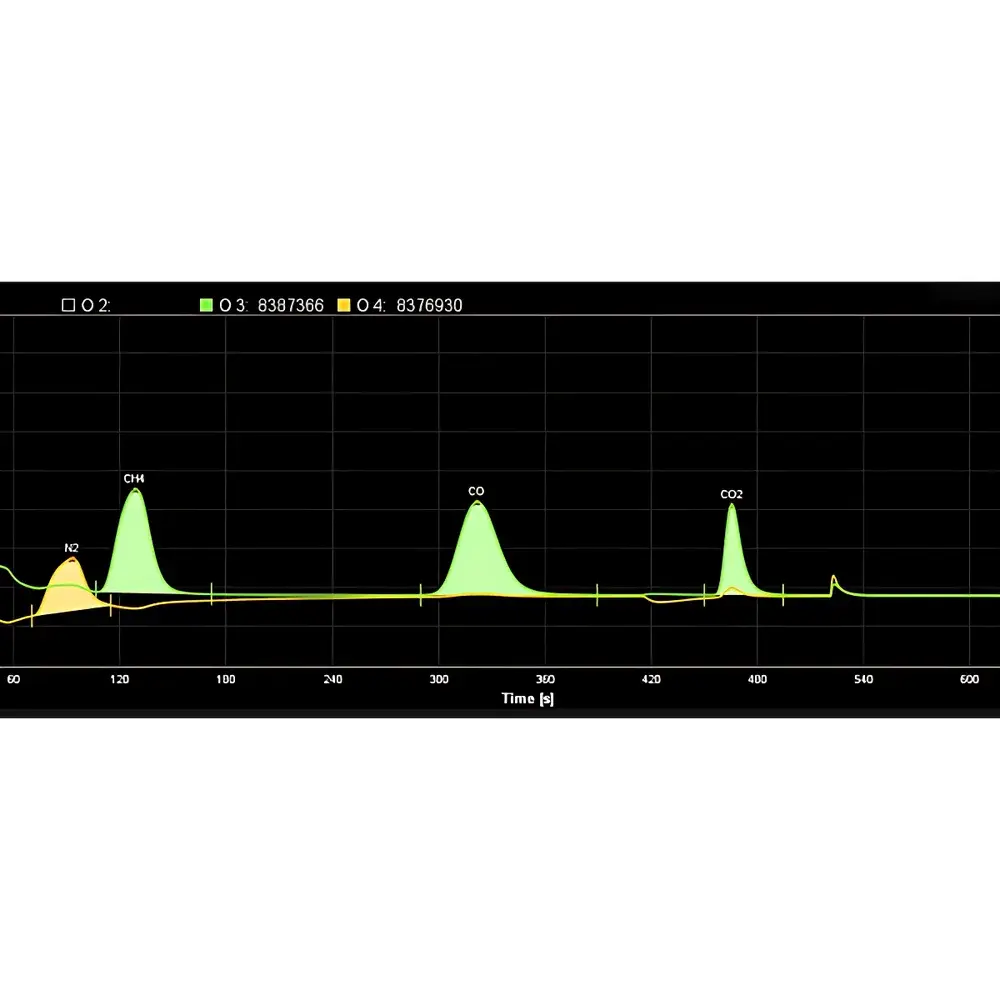Click the O 4 area value 8376930

coord(428,304)
